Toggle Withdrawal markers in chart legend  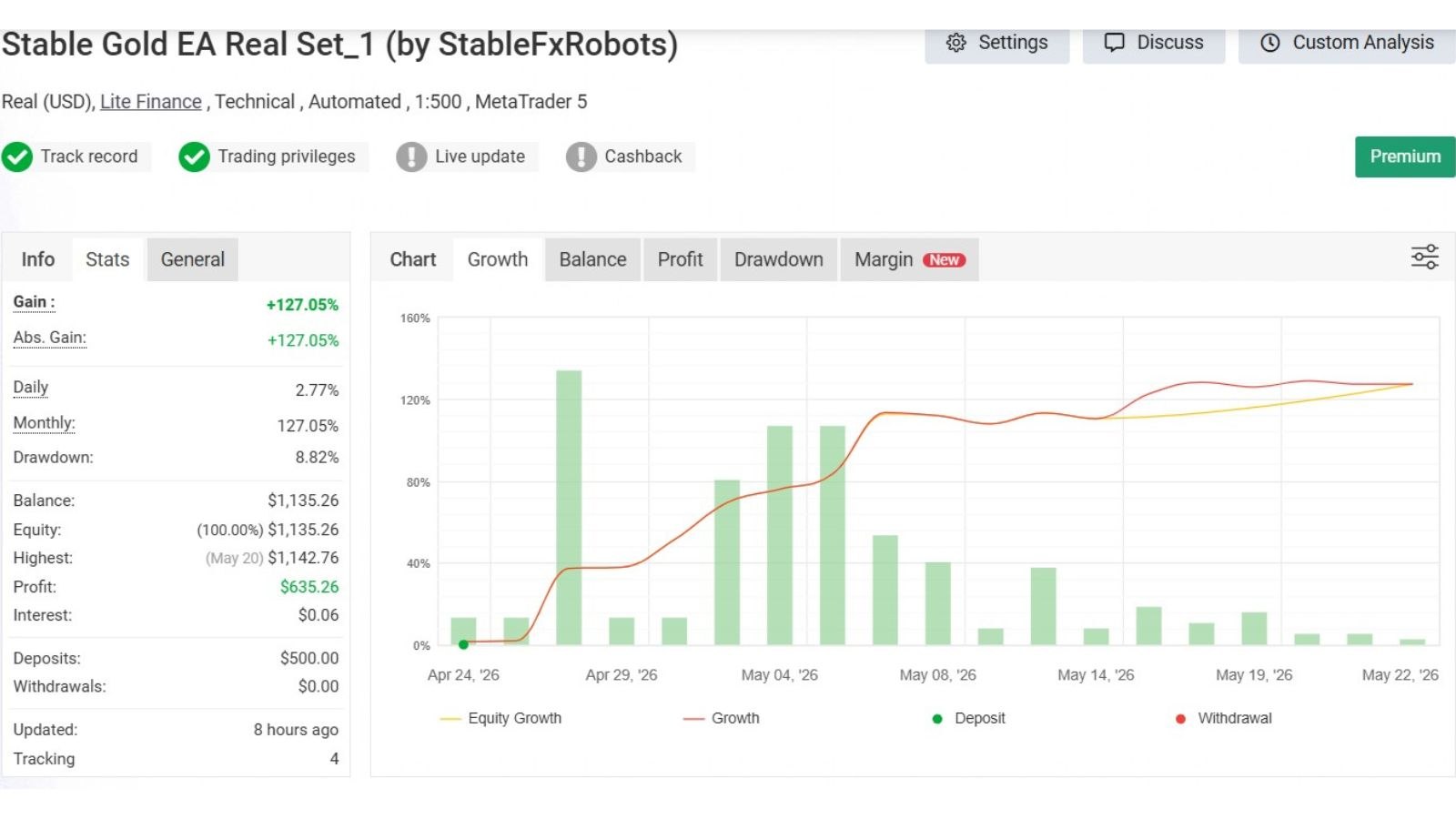coord(1223,718)
